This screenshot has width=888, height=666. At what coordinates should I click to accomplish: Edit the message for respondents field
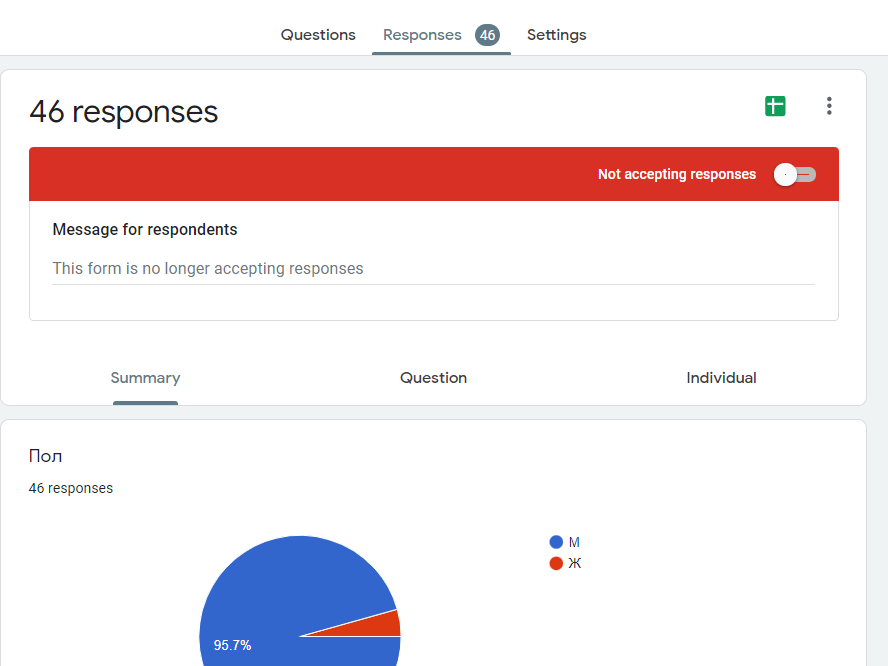coord(433,268)
